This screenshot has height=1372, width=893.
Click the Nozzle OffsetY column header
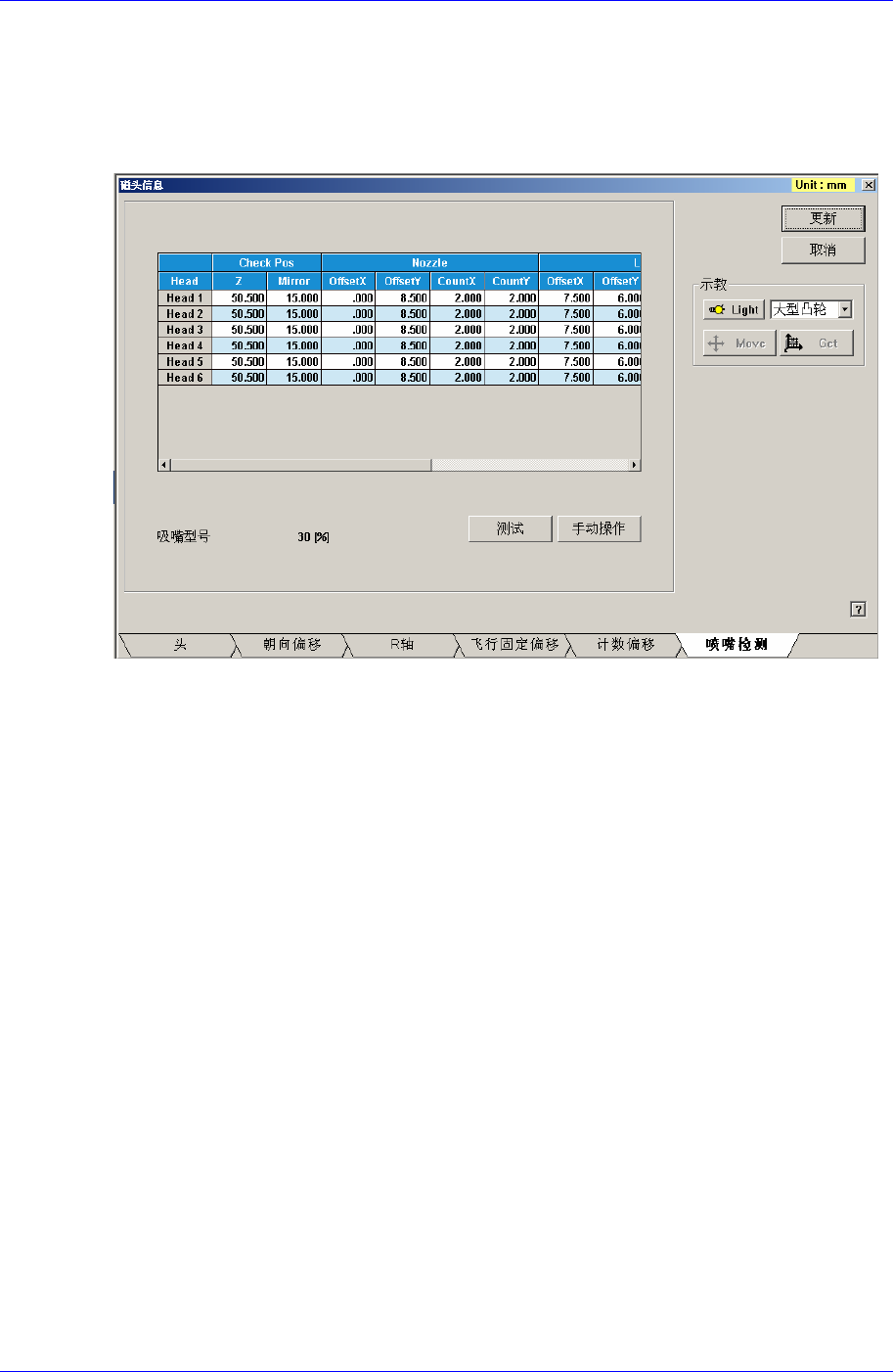coord(402,281)
